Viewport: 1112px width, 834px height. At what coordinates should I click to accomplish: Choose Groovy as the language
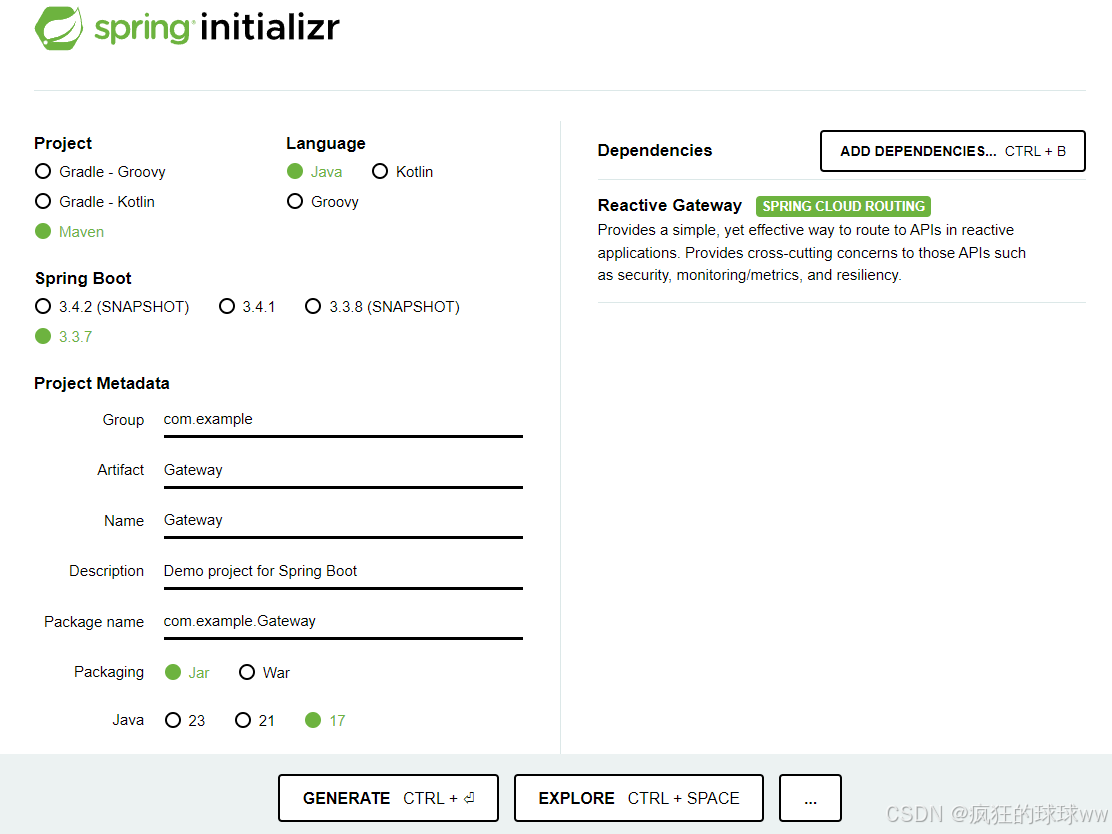(295, 201)
